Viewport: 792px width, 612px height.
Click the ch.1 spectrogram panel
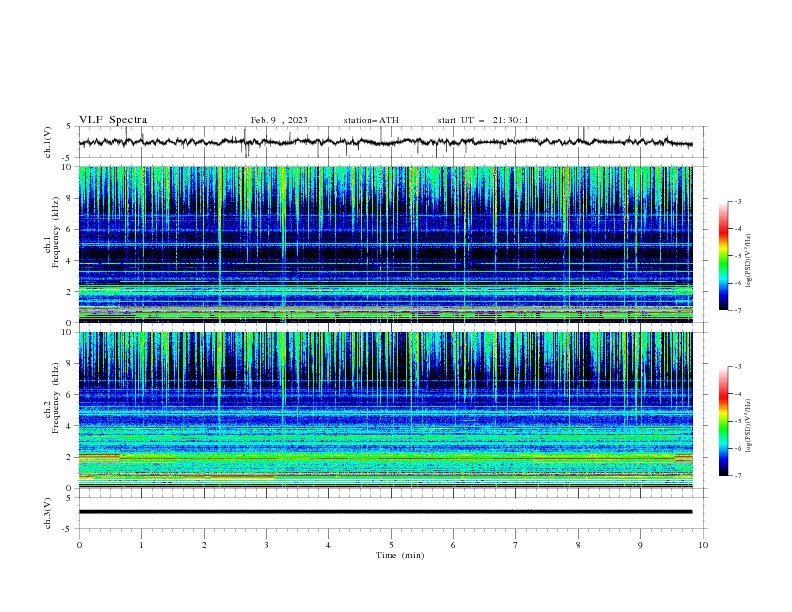pos(385,244)
